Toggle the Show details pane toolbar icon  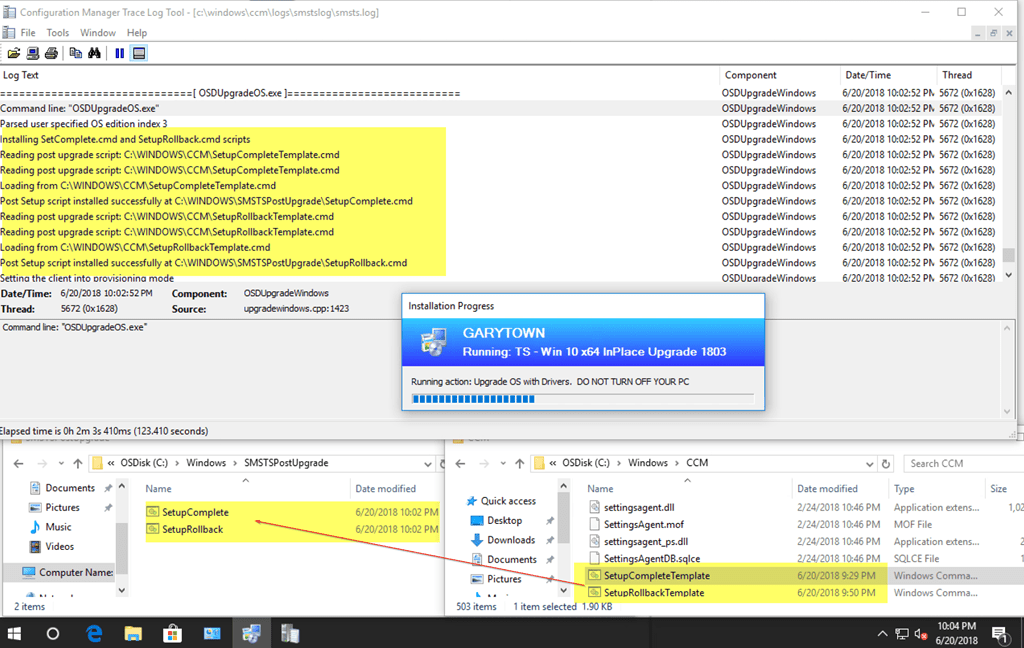138,53
